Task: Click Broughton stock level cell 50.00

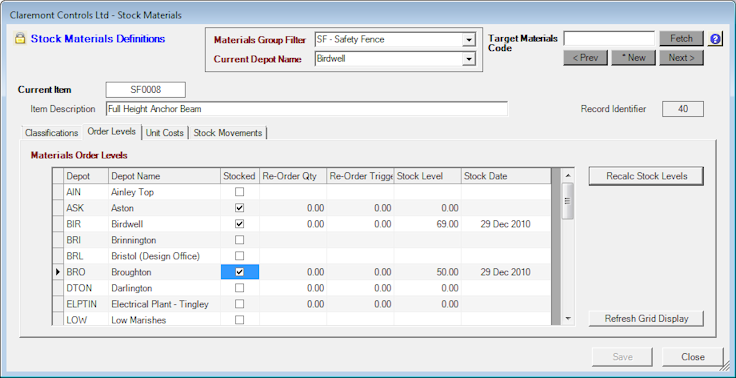Action: pyautogui.click(x=427, y=272)
